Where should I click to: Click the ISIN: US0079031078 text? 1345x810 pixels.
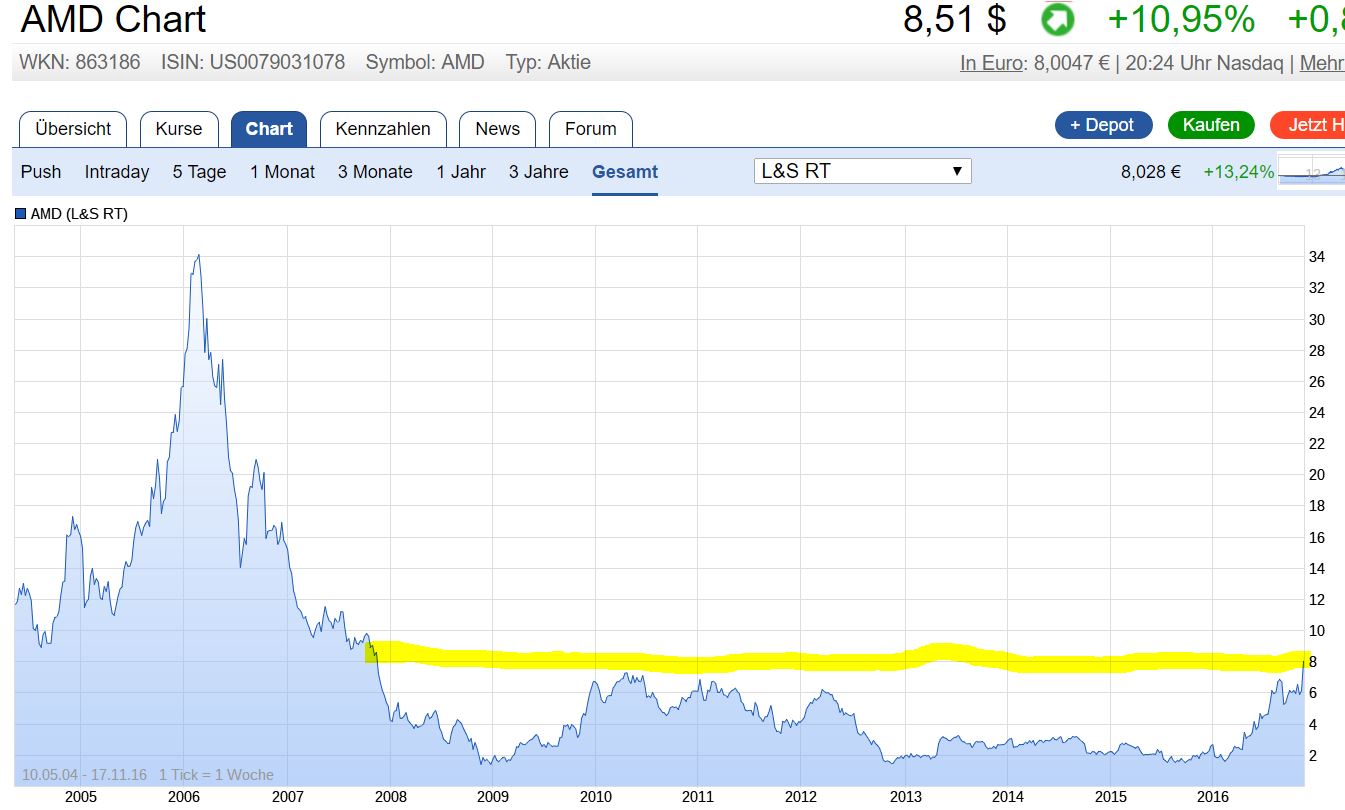click(253, 62)
